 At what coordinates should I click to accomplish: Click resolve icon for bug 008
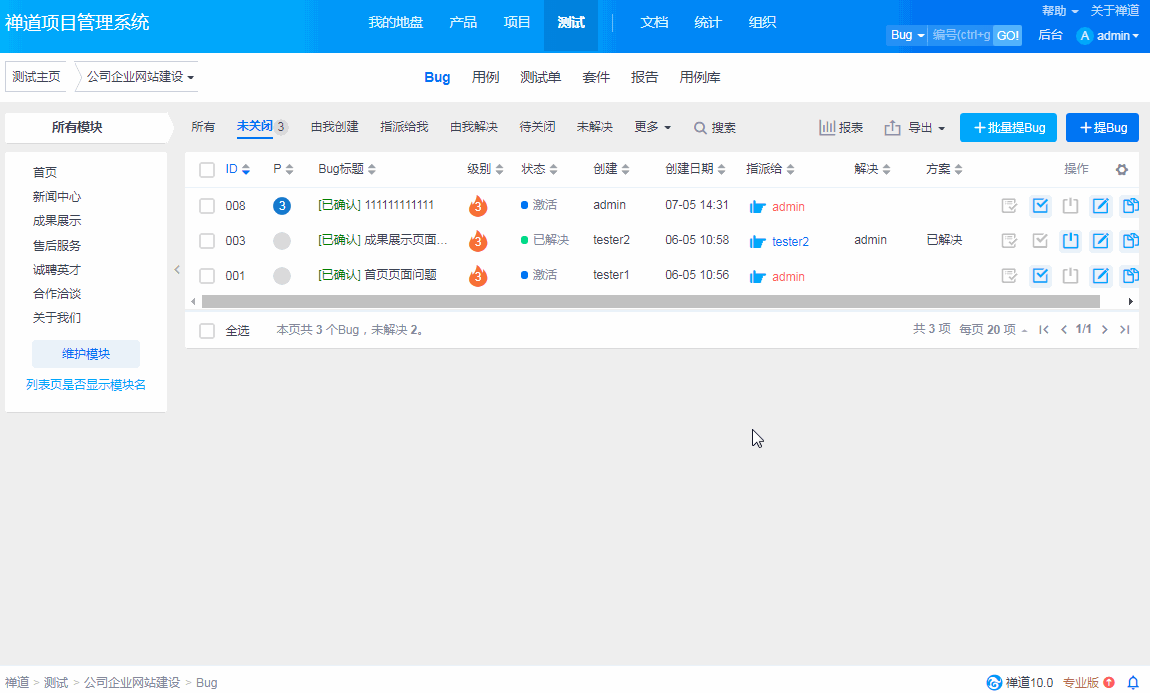(1040, 206)
